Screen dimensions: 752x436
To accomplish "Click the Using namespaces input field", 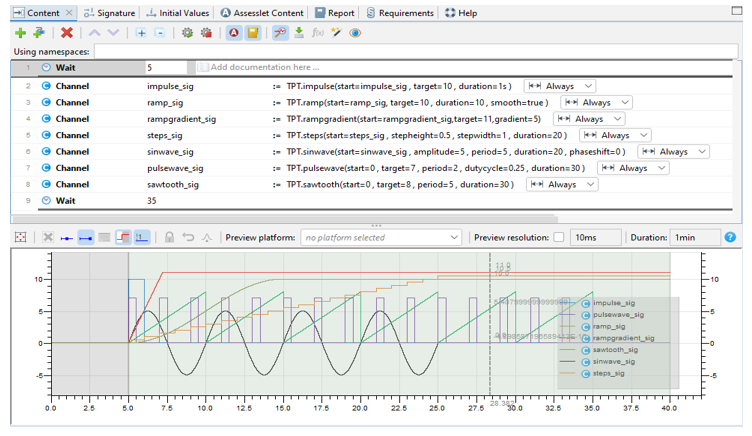I will [x=416, y=51].
